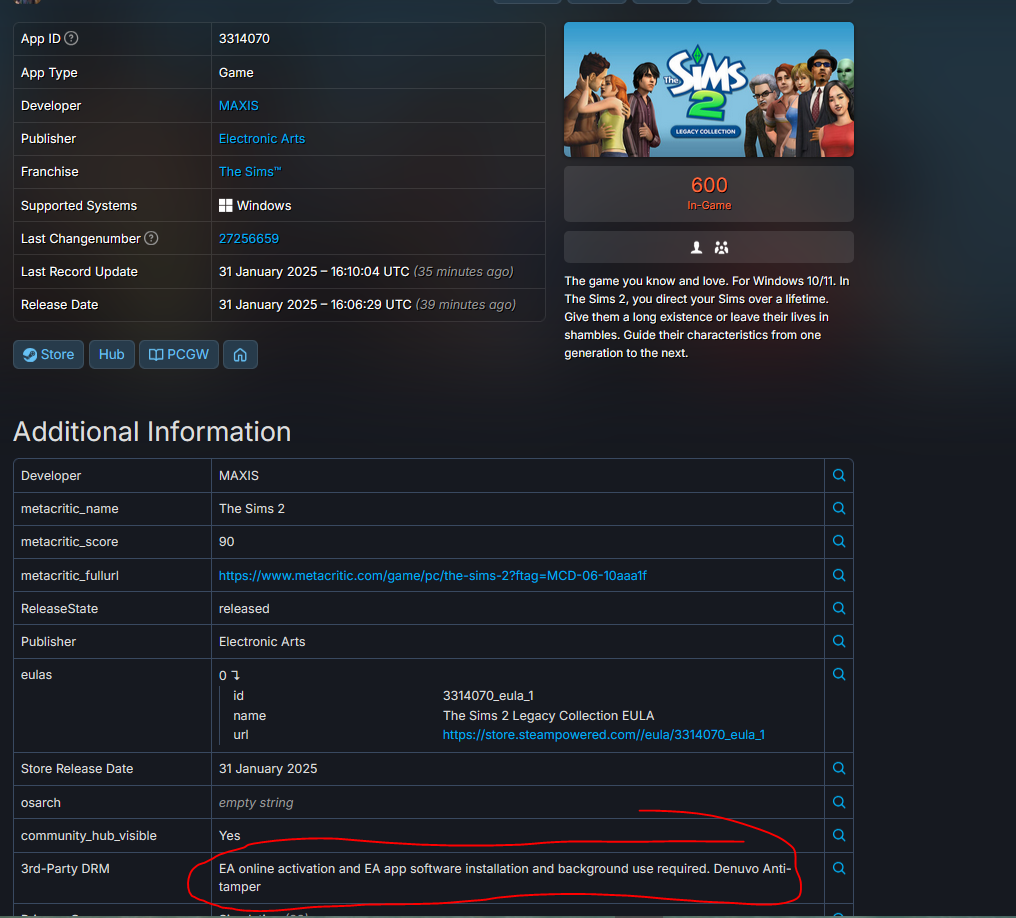Click the Last Changenumber help question-mark icon
This screenshot has width=1016, height=918.
point(151,238)
